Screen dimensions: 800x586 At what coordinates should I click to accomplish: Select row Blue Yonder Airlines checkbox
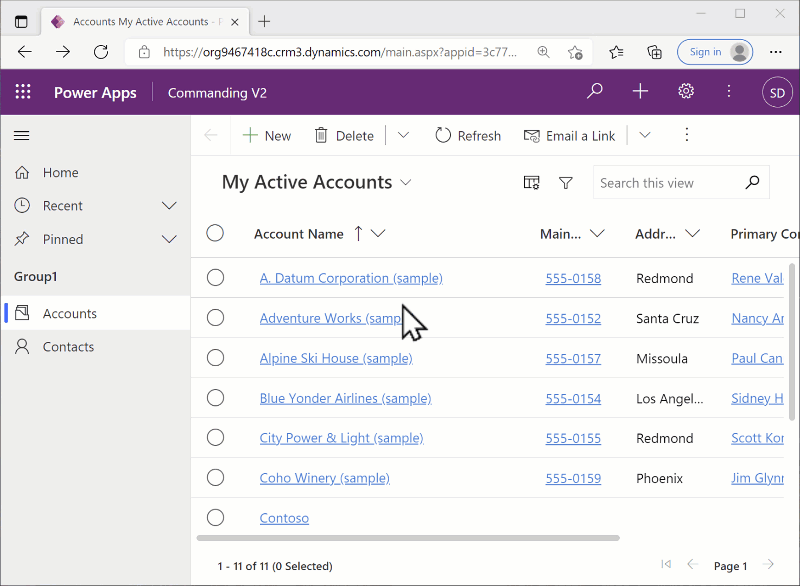coord(215,398)
